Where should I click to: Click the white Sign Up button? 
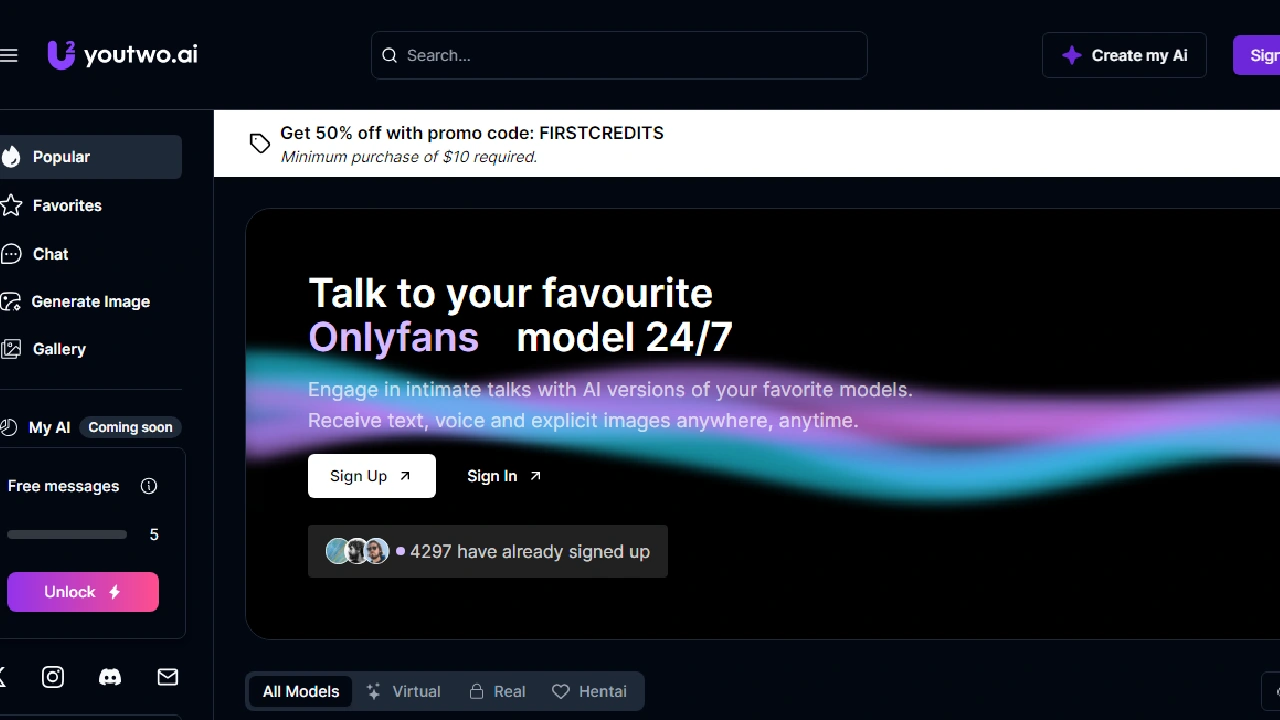[x=372, y=476]
